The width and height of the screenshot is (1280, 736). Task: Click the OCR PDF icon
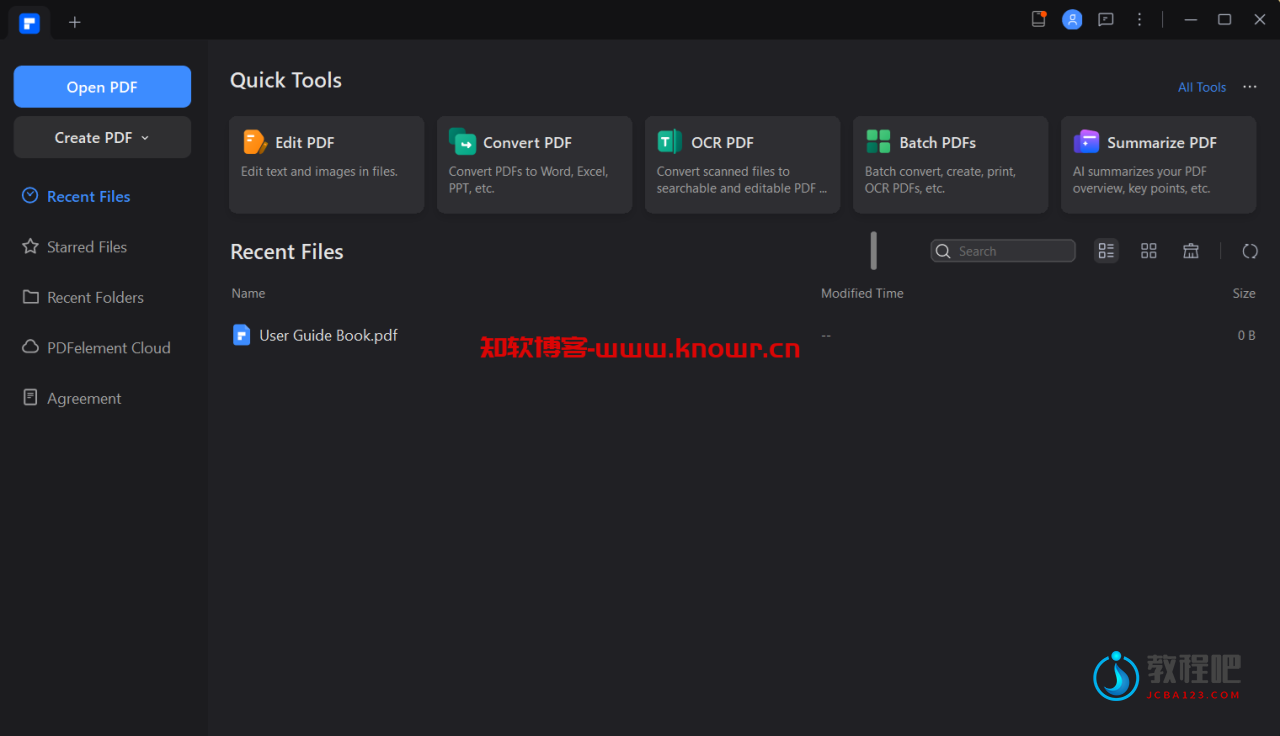pos(670,142)
